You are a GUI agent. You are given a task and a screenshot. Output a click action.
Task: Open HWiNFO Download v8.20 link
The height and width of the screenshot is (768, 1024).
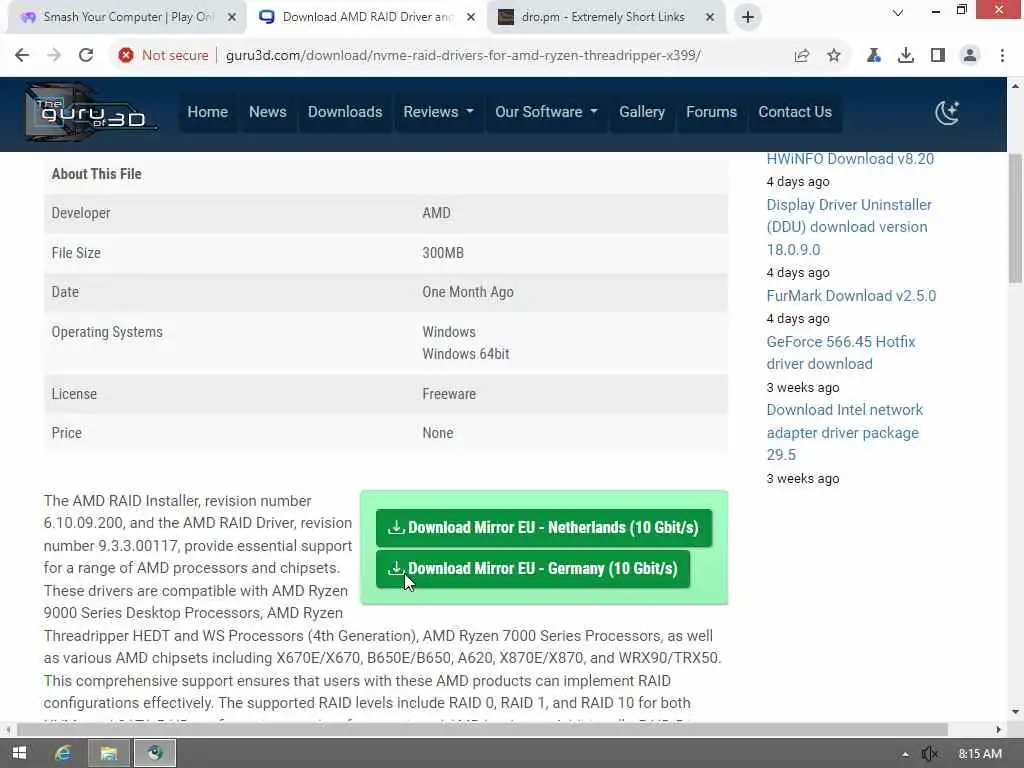point(850,159)
